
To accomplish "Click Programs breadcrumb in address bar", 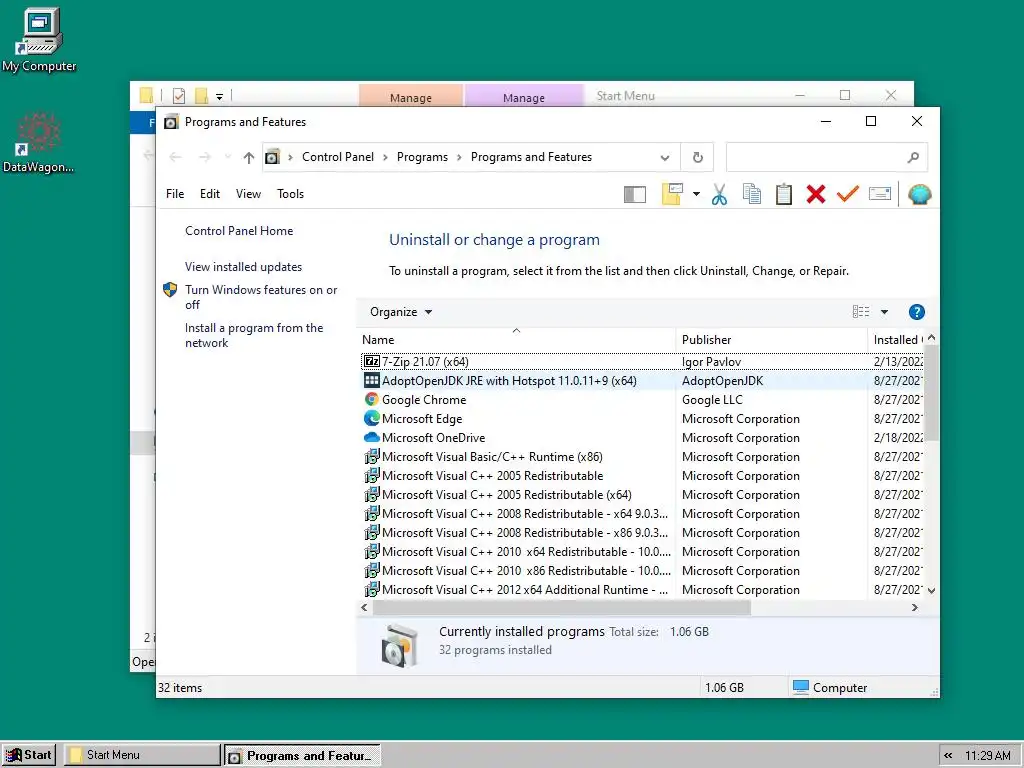I will 422,157.
